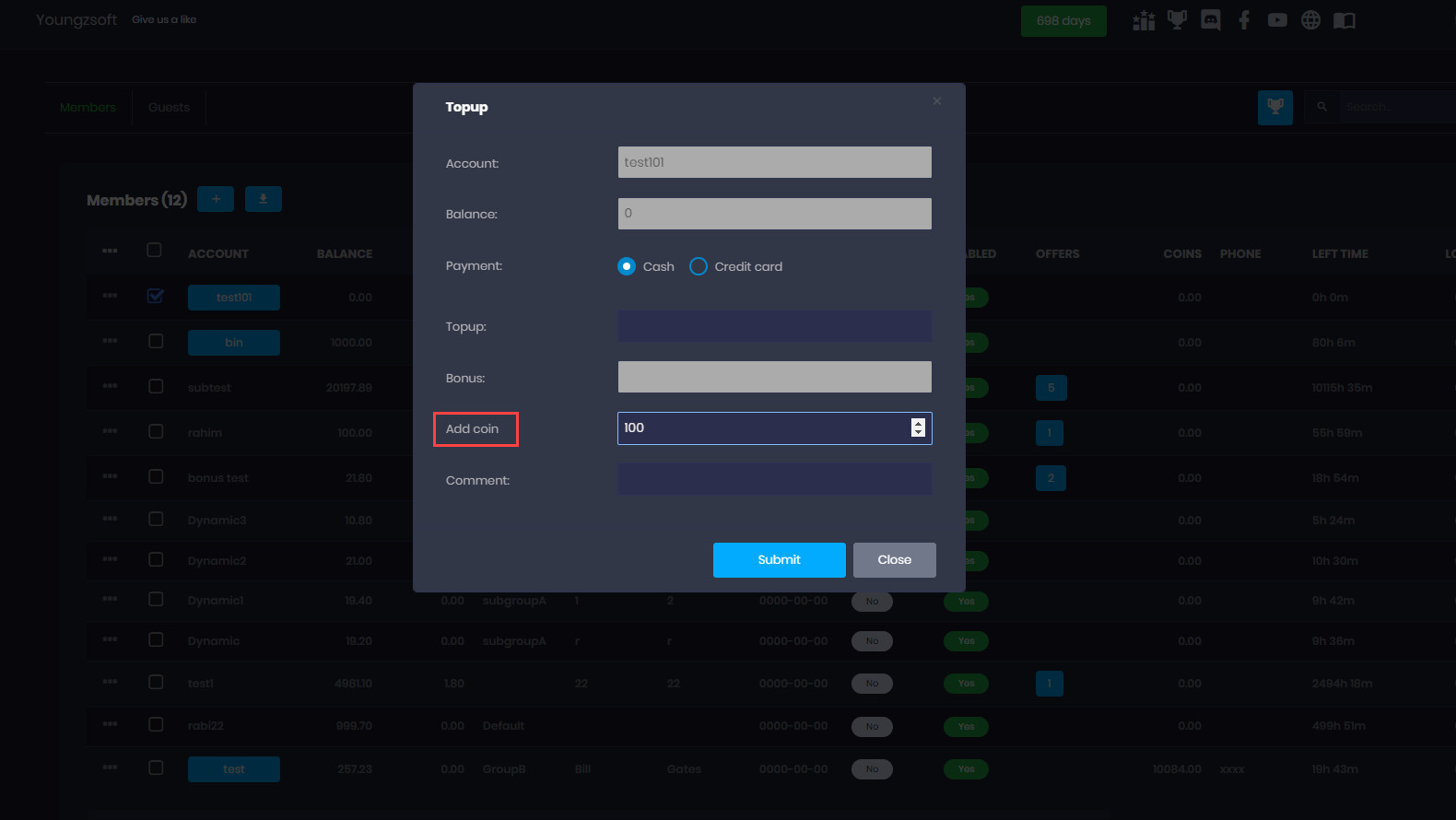
Task: Open three-dot menu in table header
Action: coord(111,252)
